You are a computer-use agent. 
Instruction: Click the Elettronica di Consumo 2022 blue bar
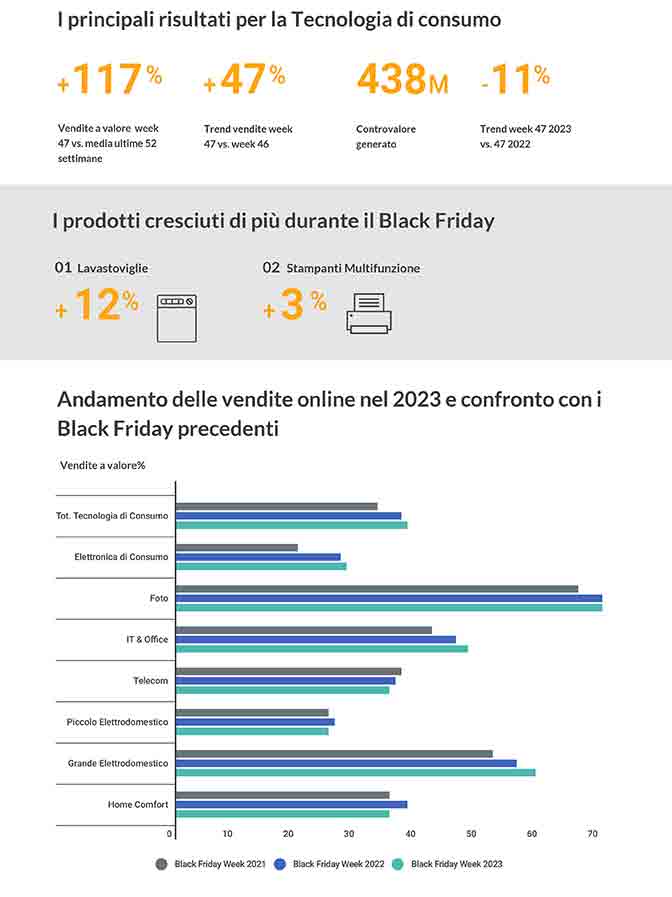coord(258,556)
